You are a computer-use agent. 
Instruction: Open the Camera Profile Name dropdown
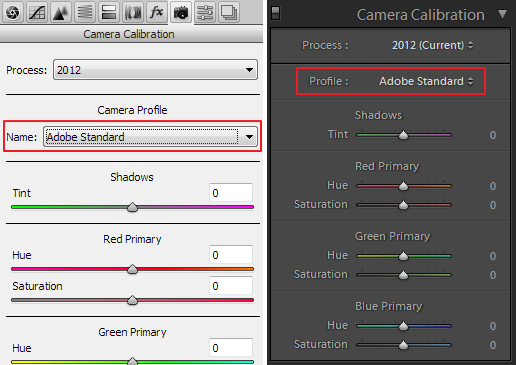[x=150, y=137]
